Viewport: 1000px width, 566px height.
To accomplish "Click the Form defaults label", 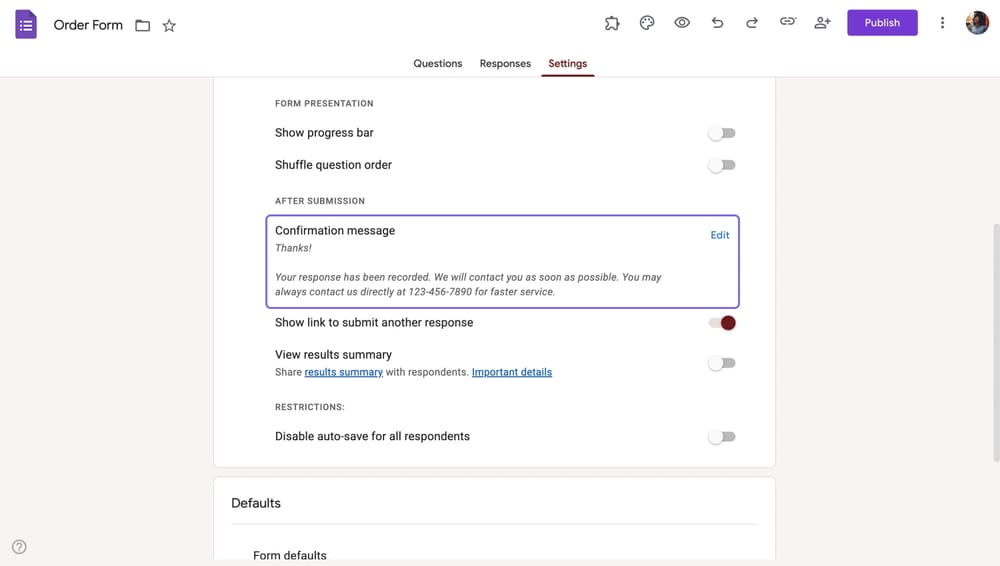I will pyautogui.click(x=290, y=555).
